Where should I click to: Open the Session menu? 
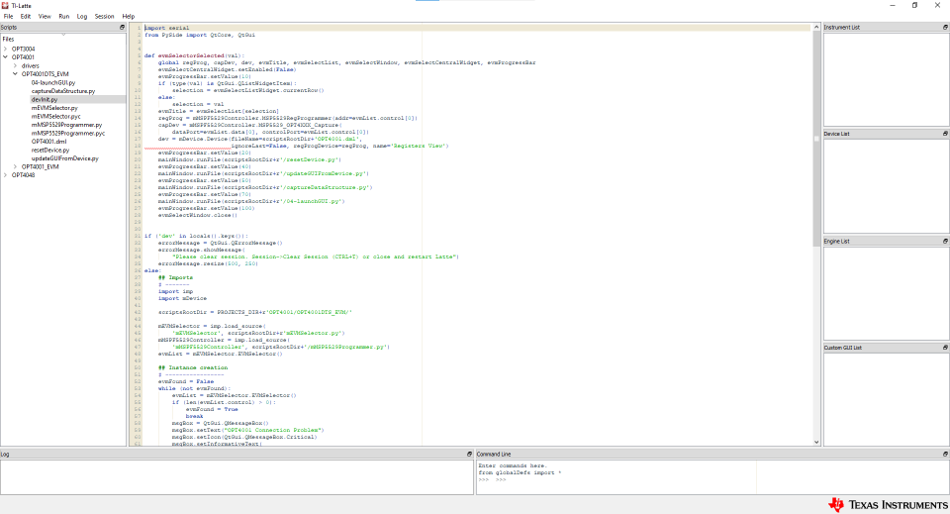[104, 16]
